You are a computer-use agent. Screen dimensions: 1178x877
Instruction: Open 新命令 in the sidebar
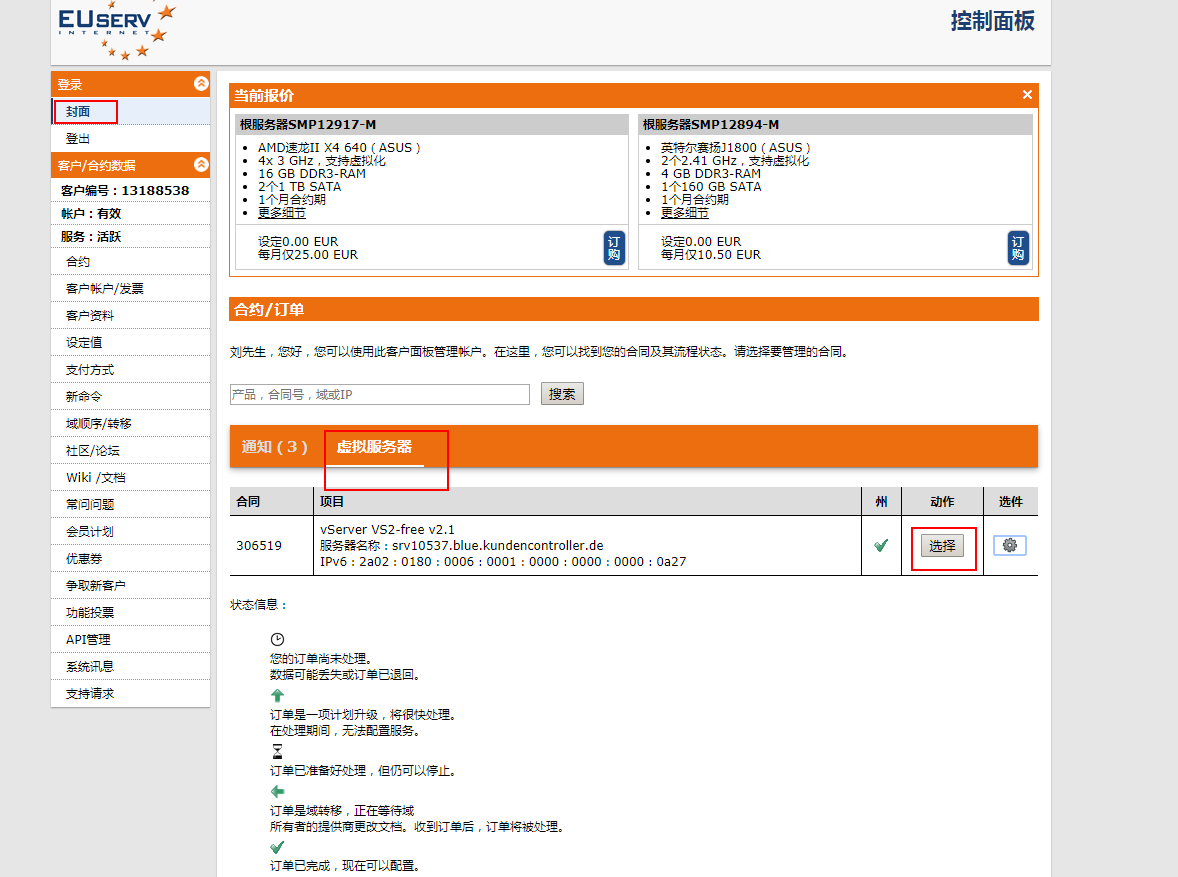pos(83,396)
